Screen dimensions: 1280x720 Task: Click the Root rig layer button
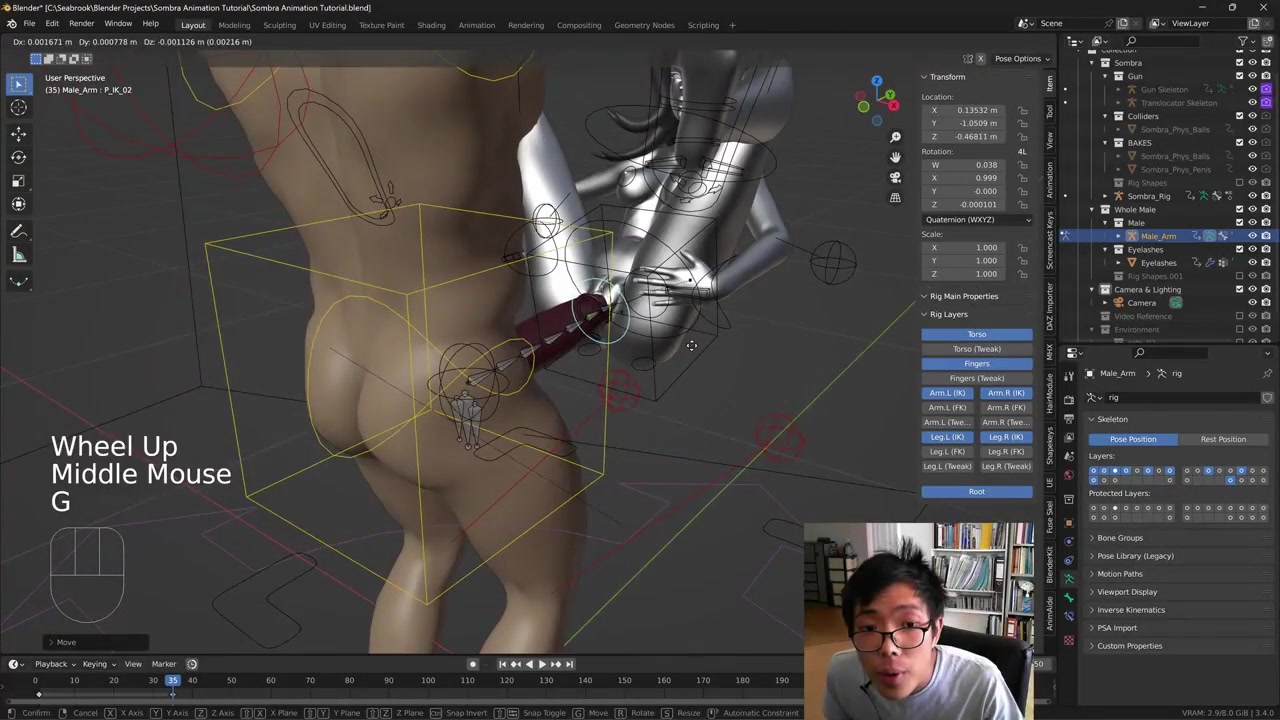[x=977, y=492]
